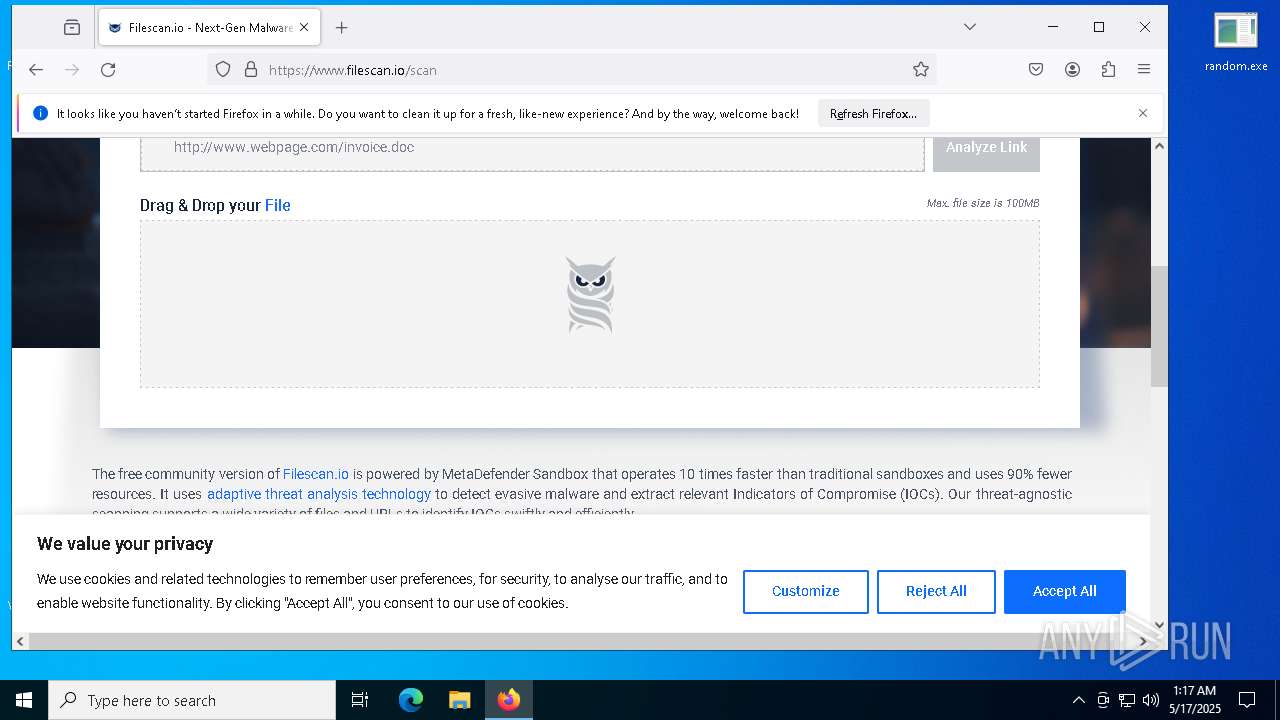The height and width of the screenshot is (720, 1280).
Task: Click 'We value your privacy' heading
Action: tap(125, 544)
